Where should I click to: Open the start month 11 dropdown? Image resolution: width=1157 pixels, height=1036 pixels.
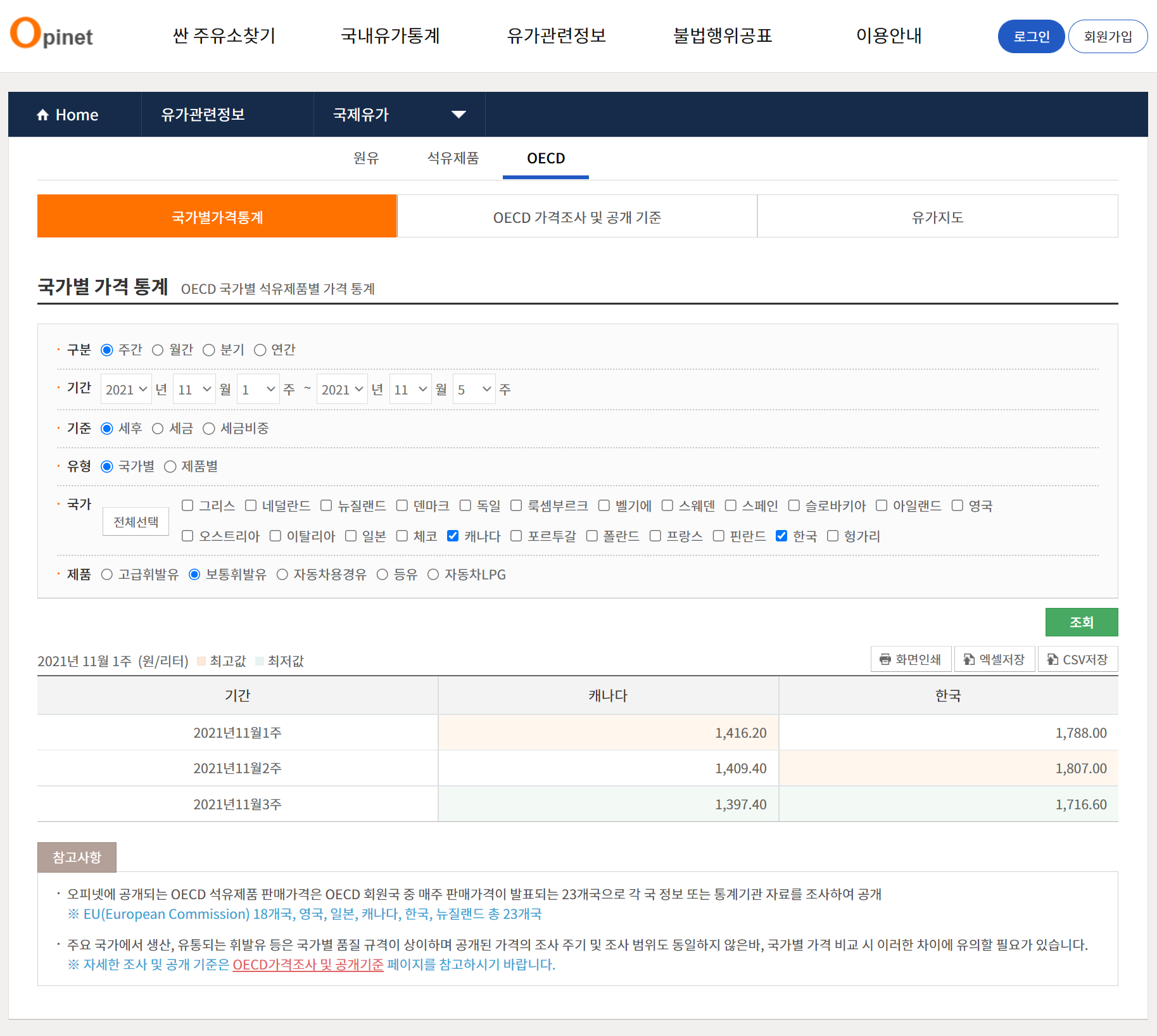(194, 389)
